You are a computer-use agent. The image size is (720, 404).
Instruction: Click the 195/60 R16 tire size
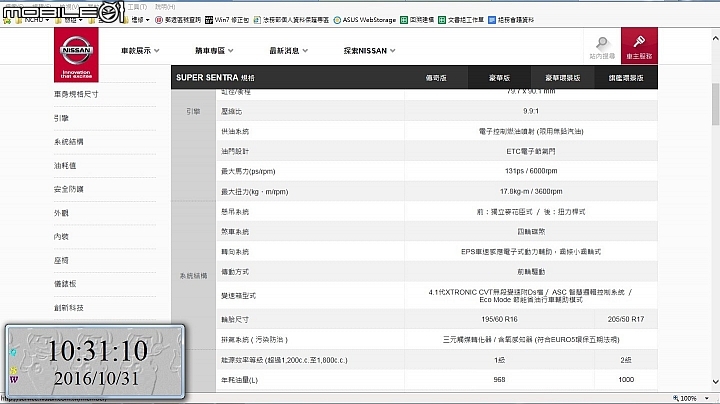click(499, 319)
